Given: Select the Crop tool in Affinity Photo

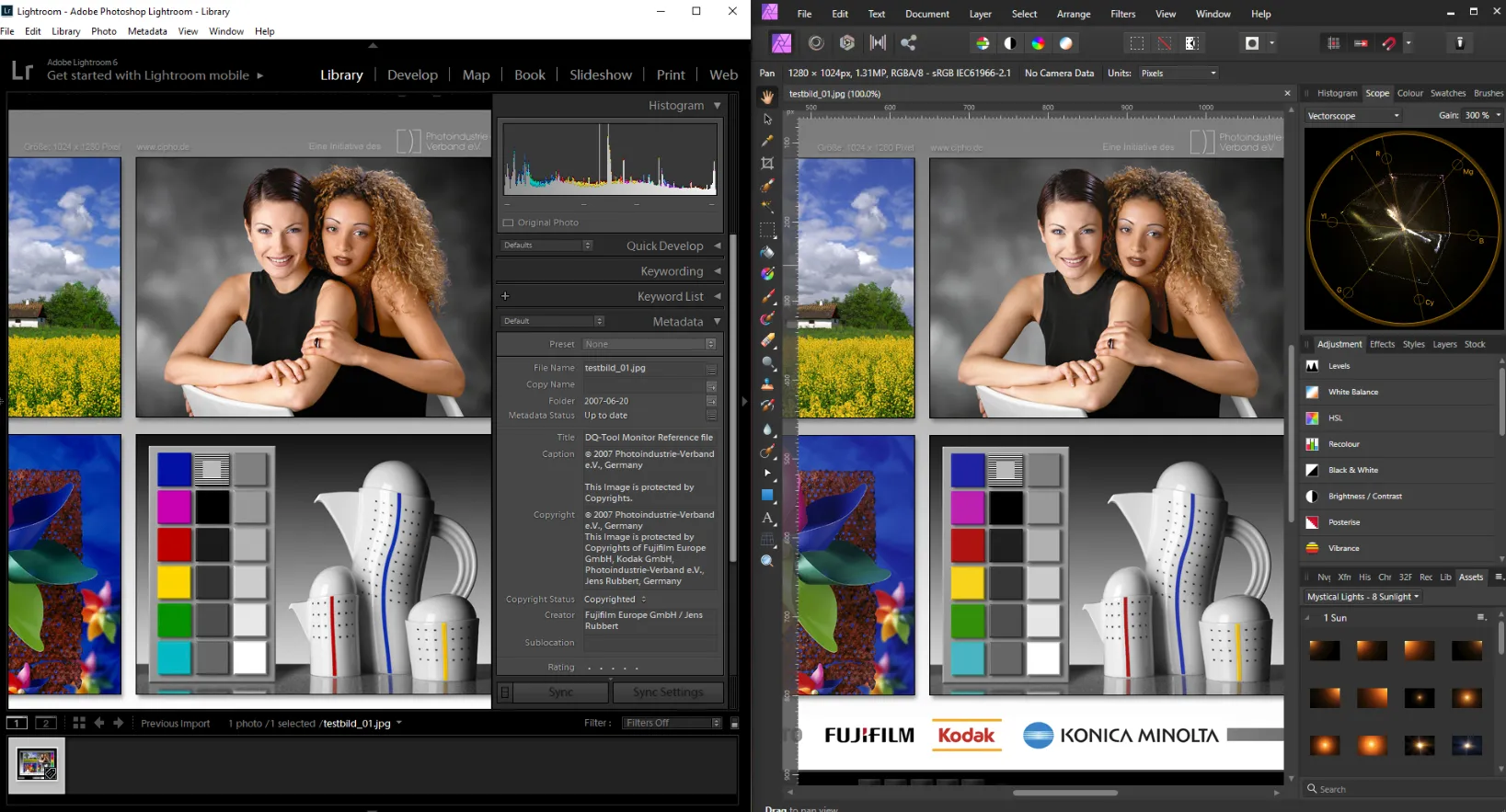Looking at the screenshot, I should (x=767, y=164).
